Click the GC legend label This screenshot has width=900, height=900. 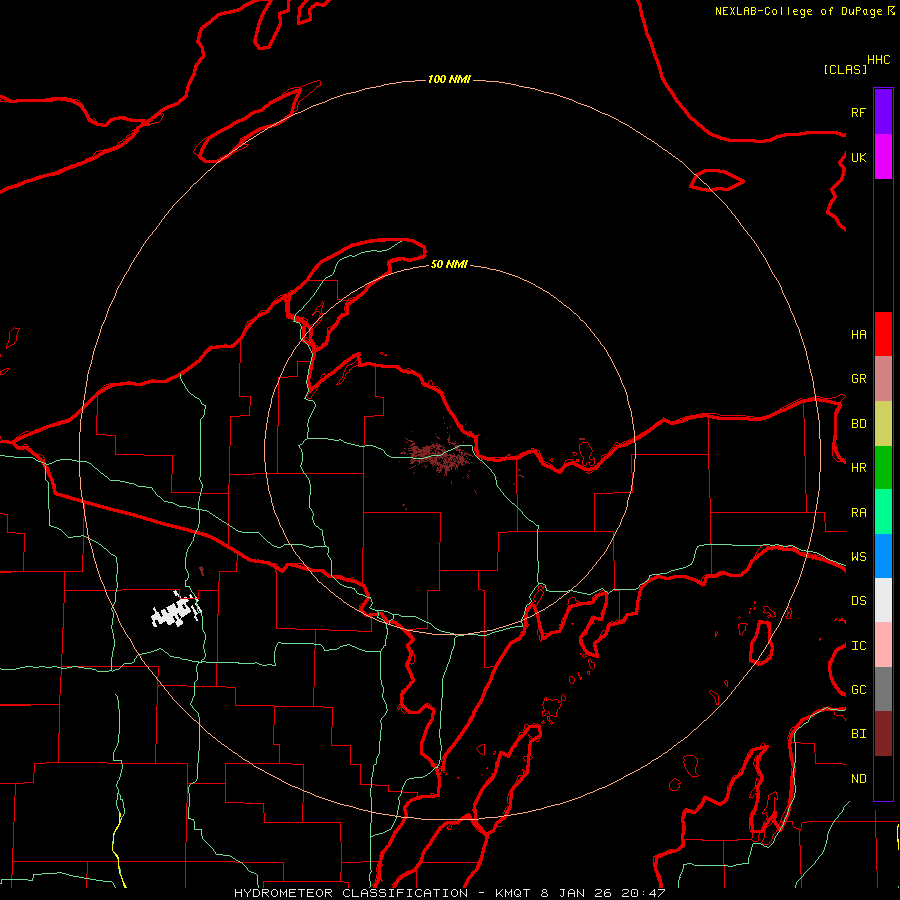[x=858, y=690]
